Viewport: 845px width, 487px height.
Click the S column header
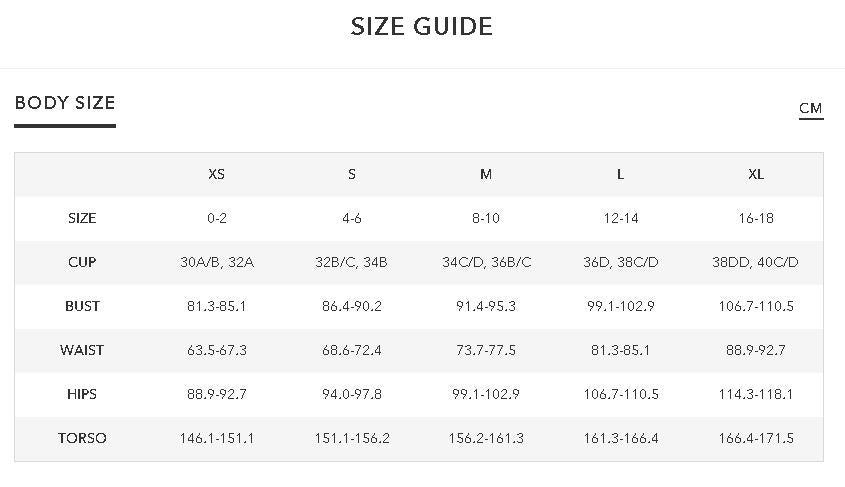pos(352,174)
